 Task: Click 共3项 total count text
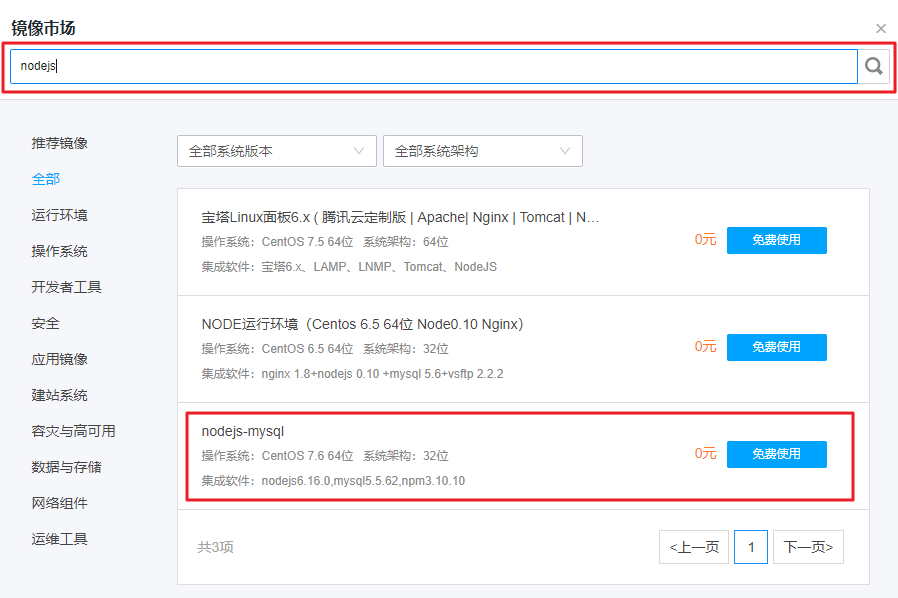point(215,548)
